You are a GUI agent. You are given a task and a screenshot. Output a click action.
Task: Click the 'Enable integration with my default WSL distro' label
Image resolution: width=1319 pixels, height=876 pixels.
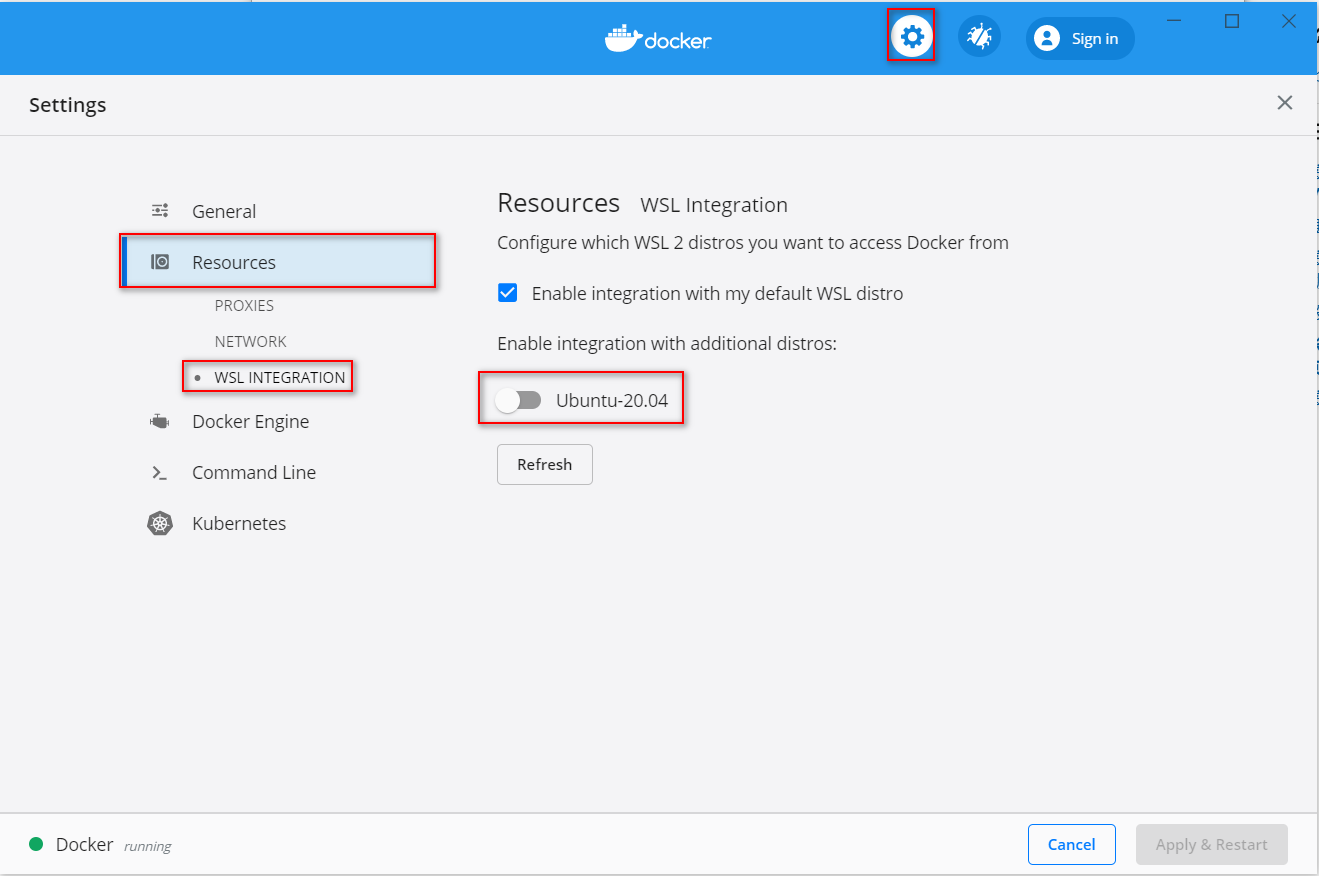click(717, 294)
